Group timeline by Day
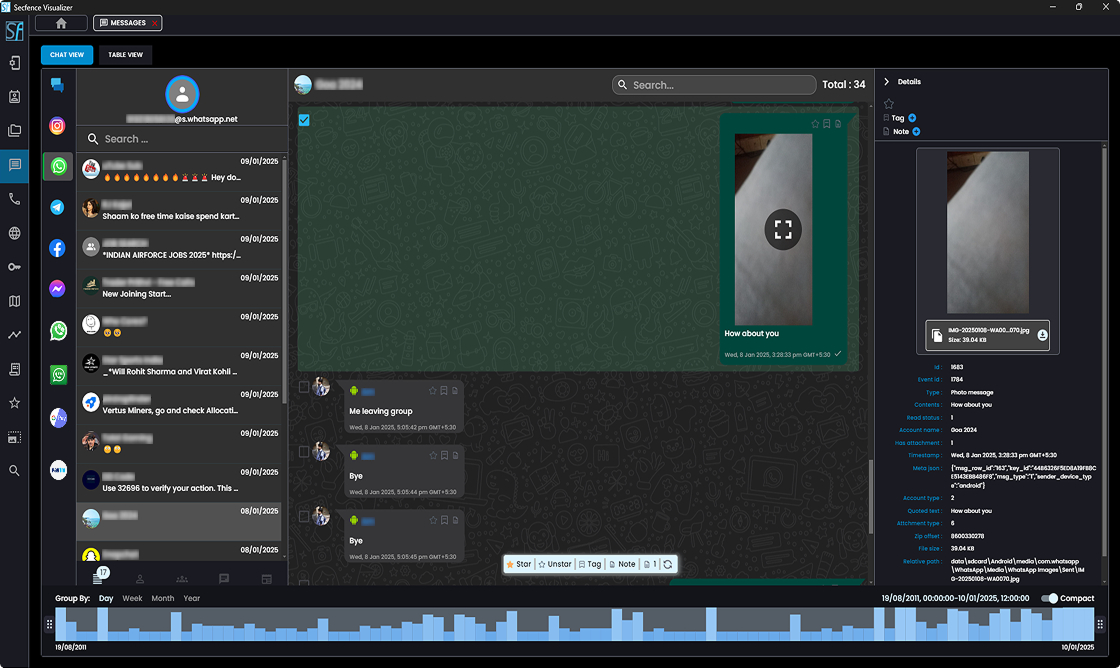This screenshot has width=1120, height=668. 106,599
